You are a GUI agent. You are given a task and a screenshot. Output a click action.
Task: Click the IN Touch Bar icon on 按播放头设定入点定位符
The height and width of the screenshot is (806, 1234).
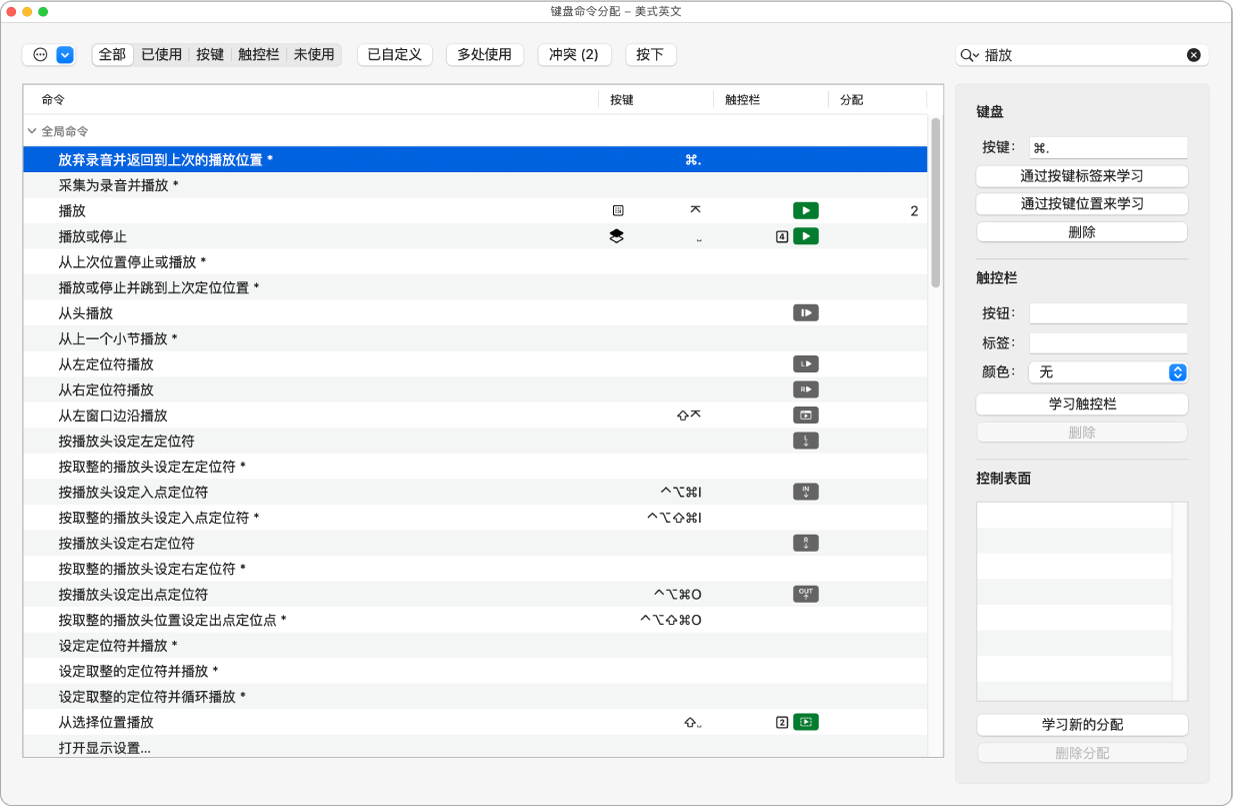(x=806, y=491)
